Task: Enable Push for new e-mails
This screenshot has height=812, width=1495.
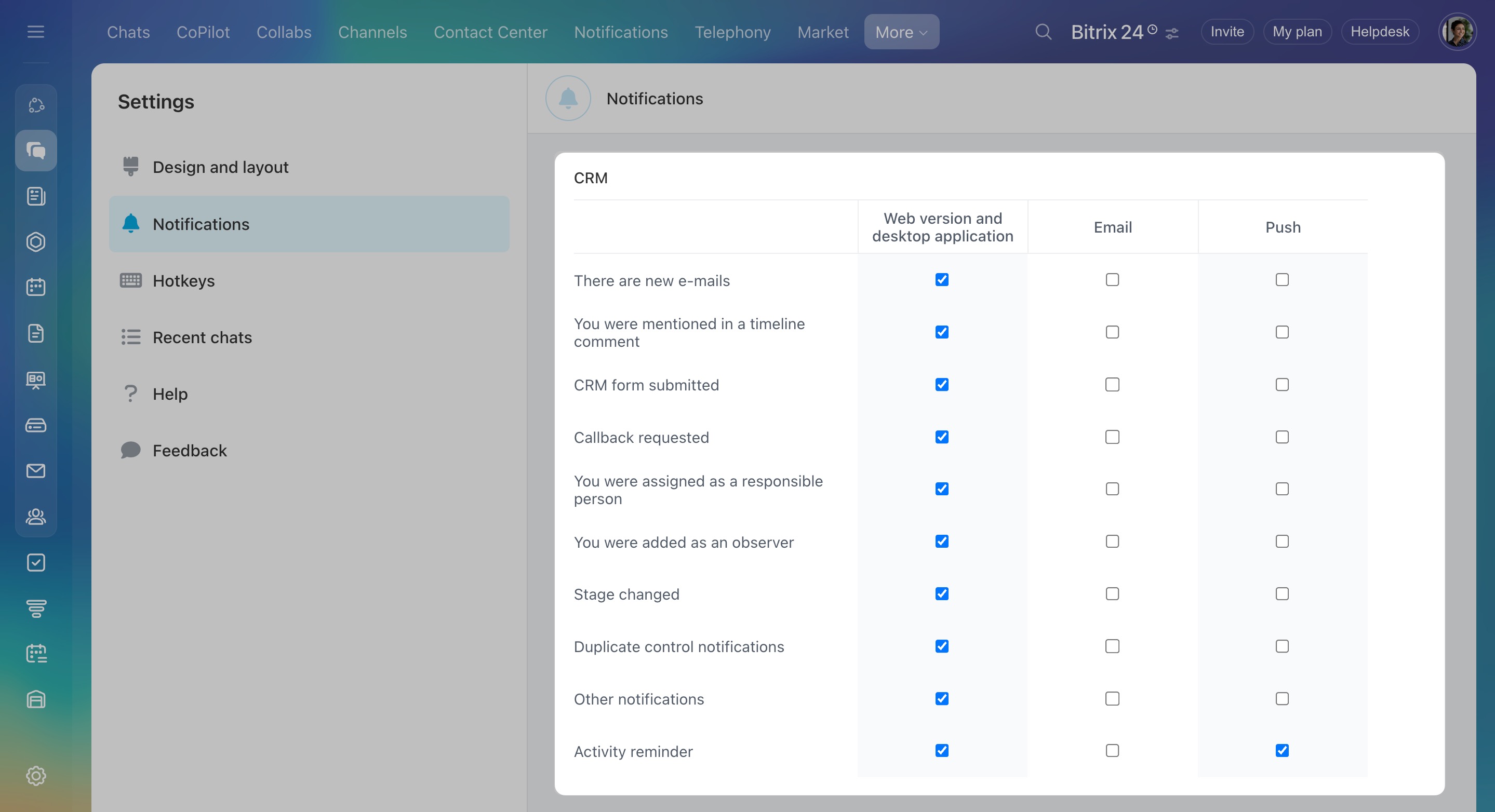Action: pyautogui.click(x=1282, y=280)
